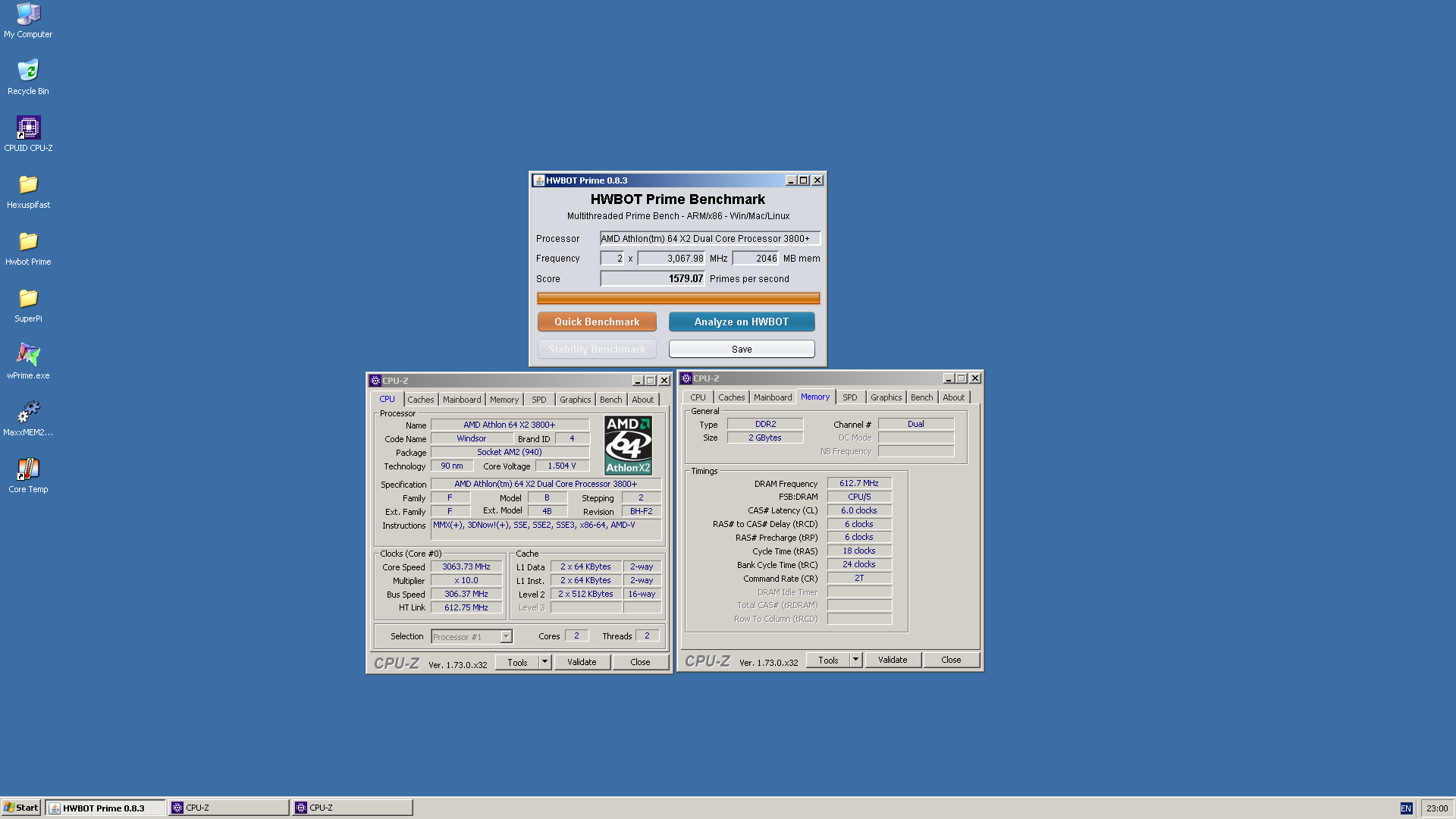Switch to Mainboard tab in left CPU-Z
Screen dimensions: 1456x819
click(x=462, y=400)
